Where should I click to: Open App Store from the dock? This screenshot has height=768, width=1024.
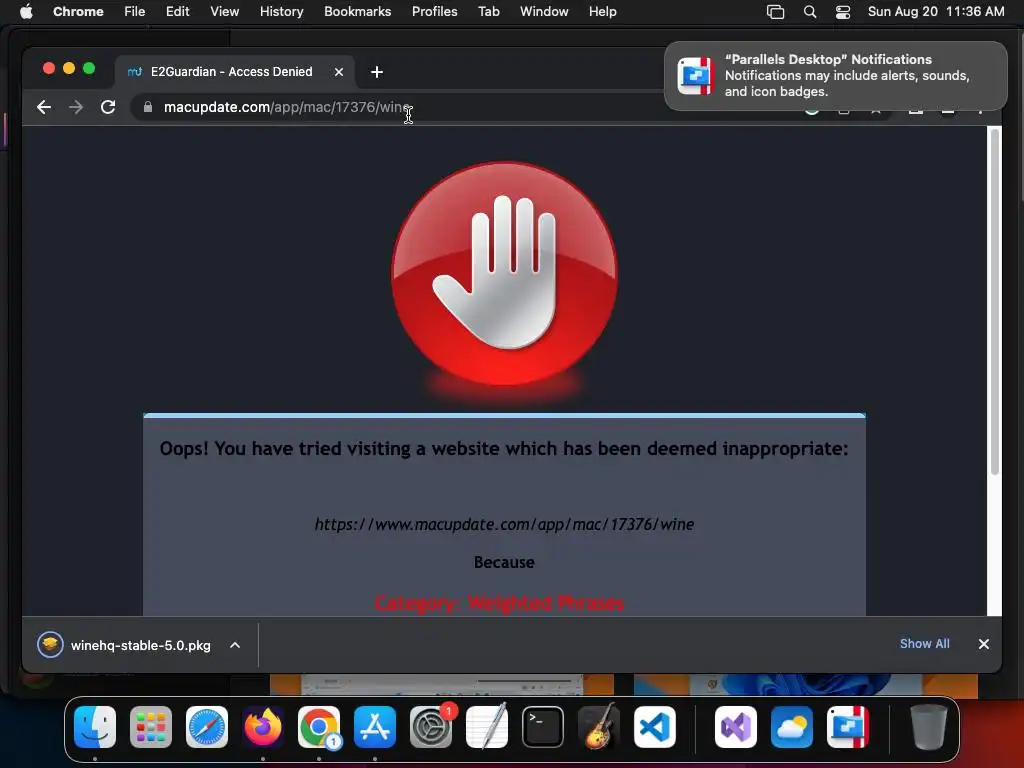click(375, 727)
